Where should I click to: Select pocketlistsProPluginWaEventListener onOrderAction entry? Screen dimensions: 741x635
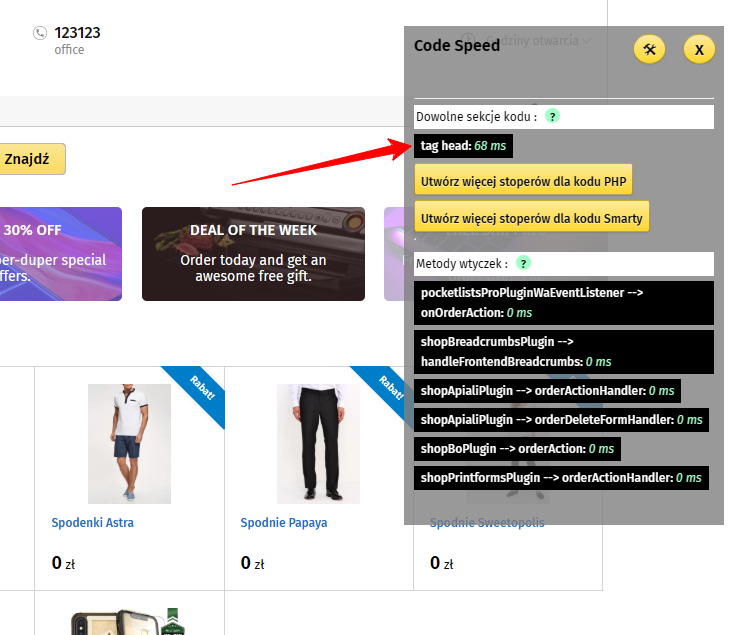click(564, 303)
